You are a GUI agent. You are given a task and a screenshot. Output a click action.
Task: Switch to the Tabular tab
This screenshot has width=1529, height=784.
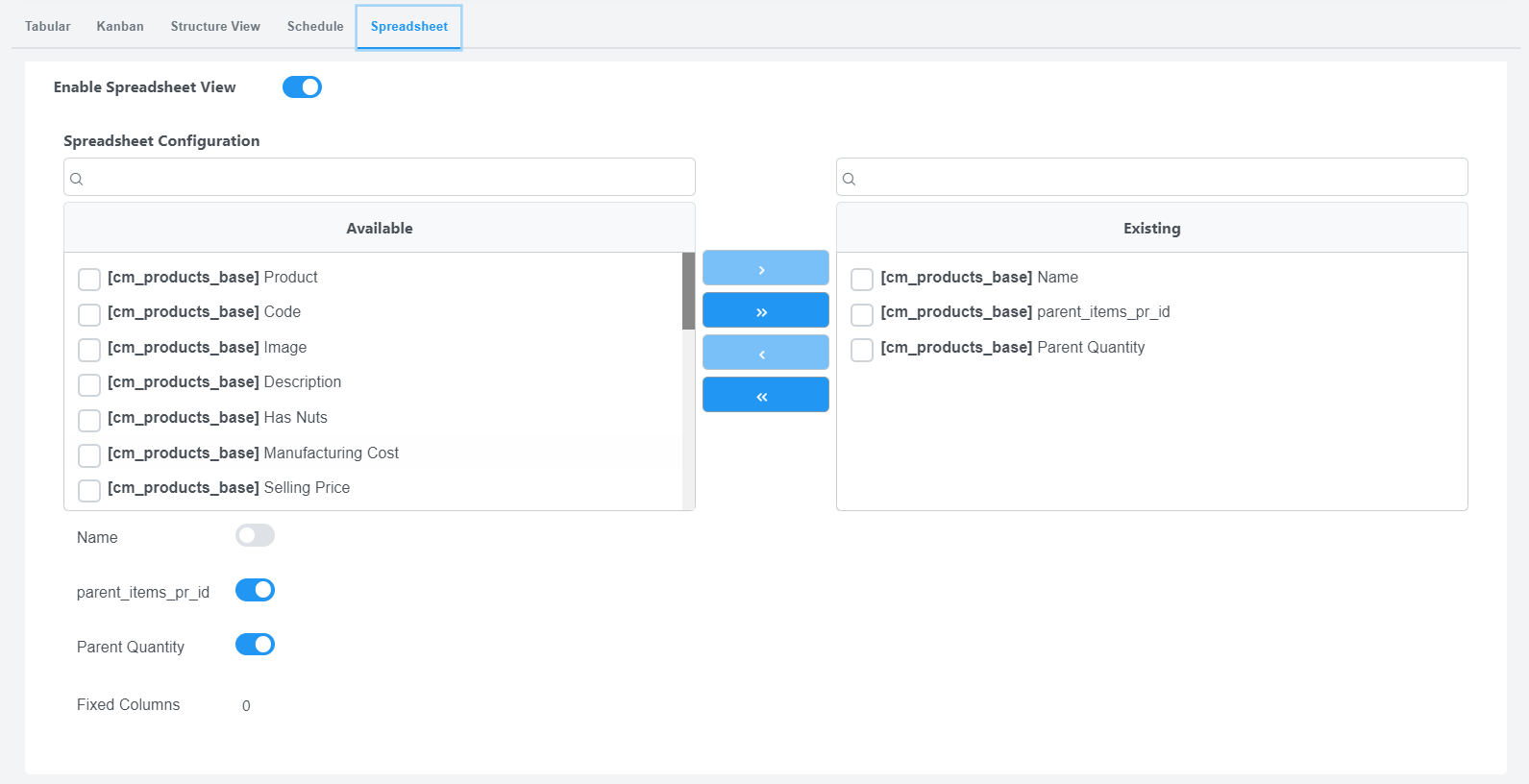click(x=48, y=27)
